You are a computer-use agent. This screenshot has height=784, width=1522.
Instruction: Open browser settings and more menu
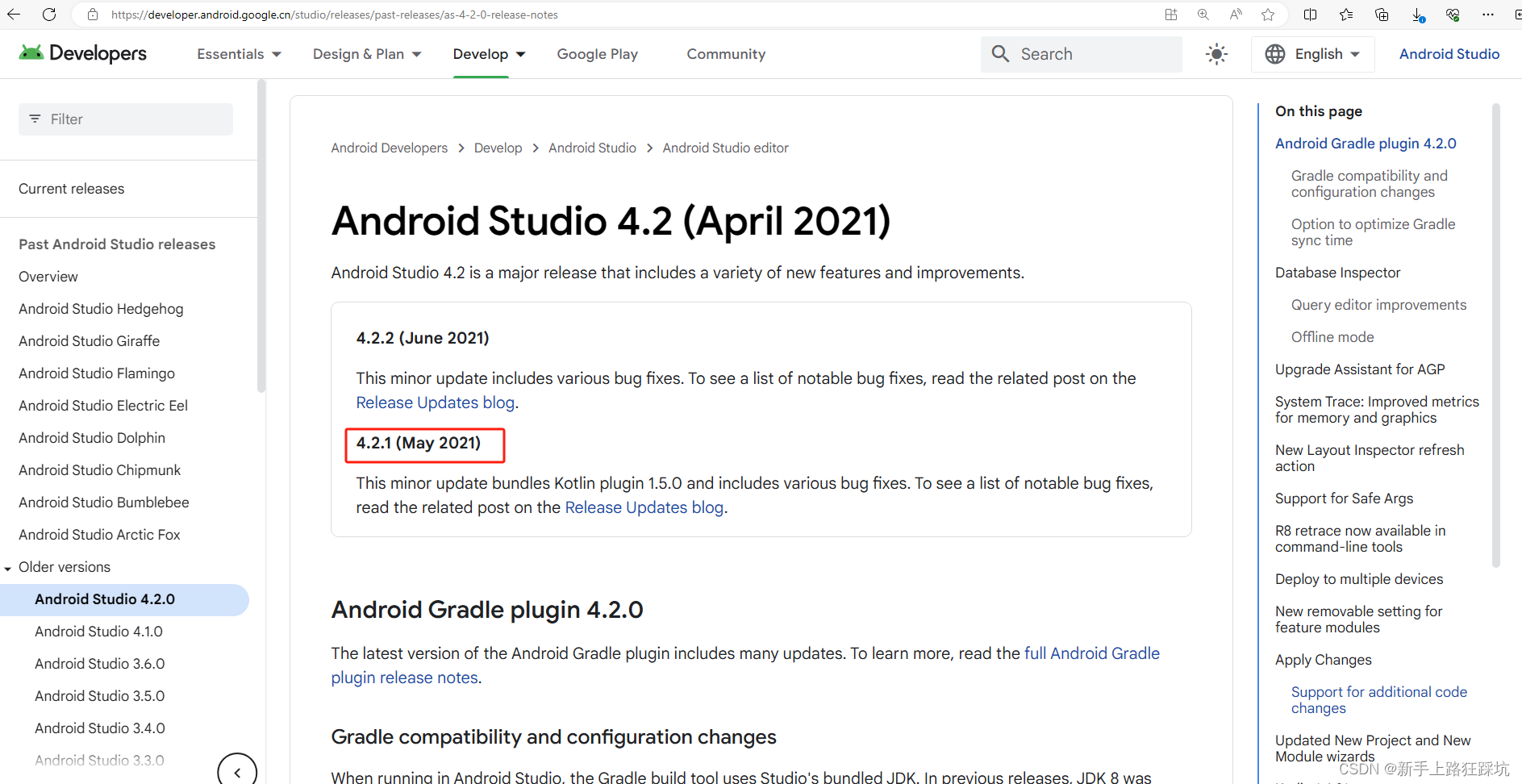[1488, 15]
